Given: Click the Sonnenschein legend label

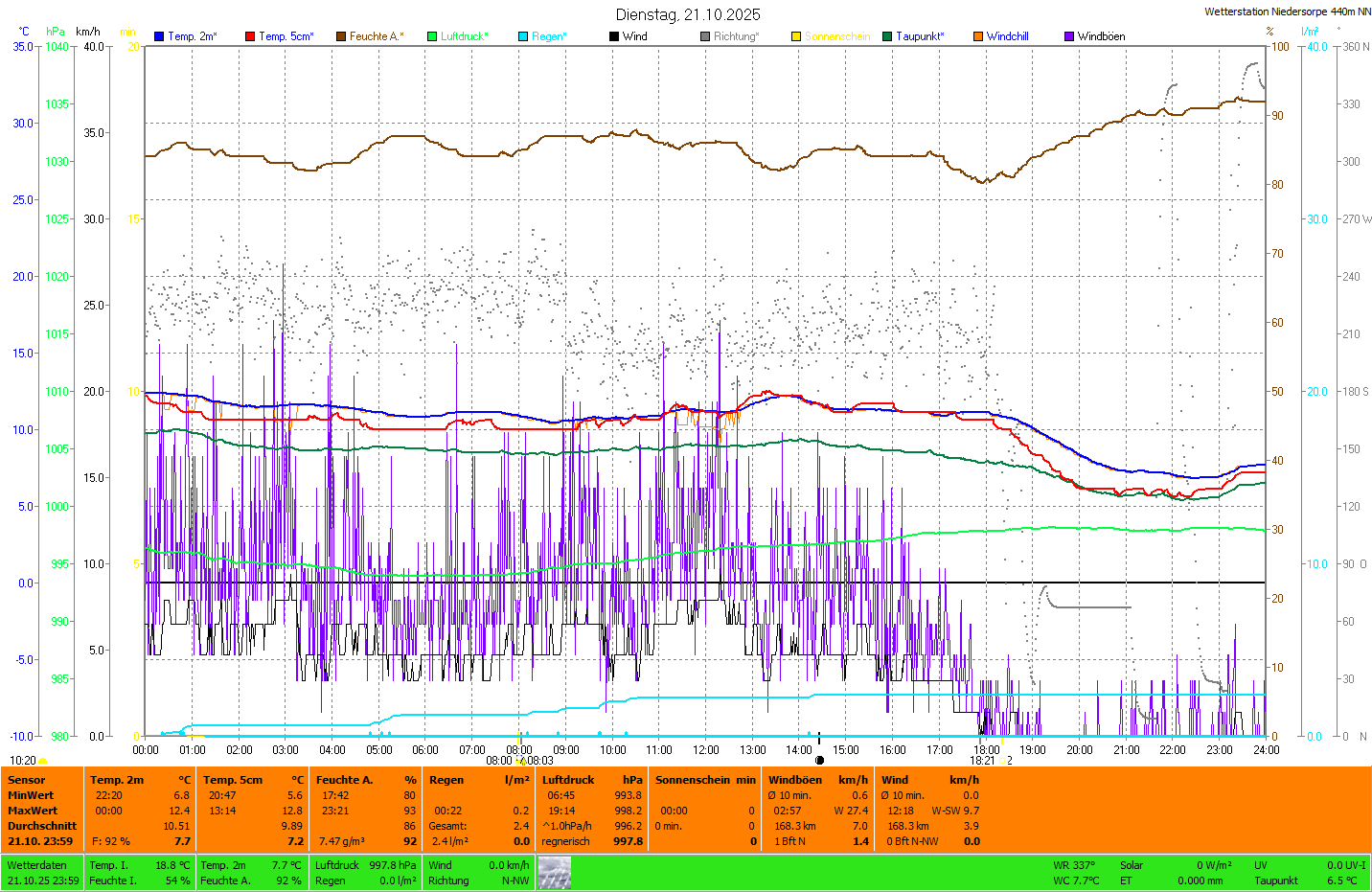Looking at the screenshot, I should [836, 36].
